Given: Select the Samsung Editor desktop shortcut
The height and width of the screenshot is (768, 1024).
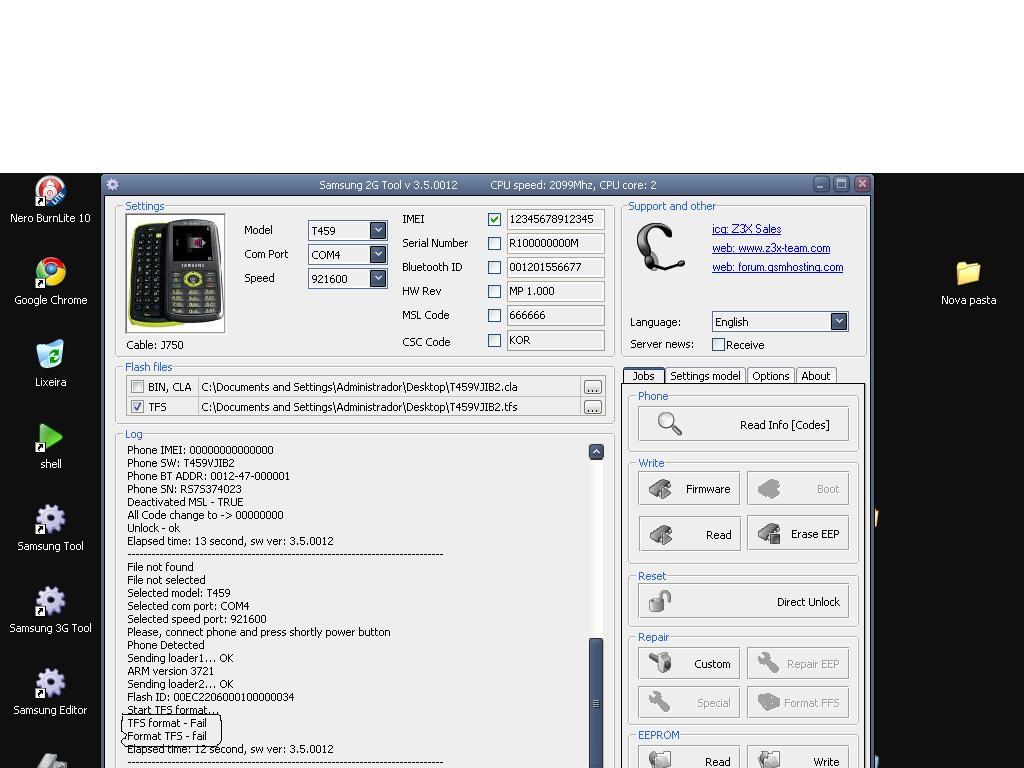Looking at the screenshot, I should point(50,692).
